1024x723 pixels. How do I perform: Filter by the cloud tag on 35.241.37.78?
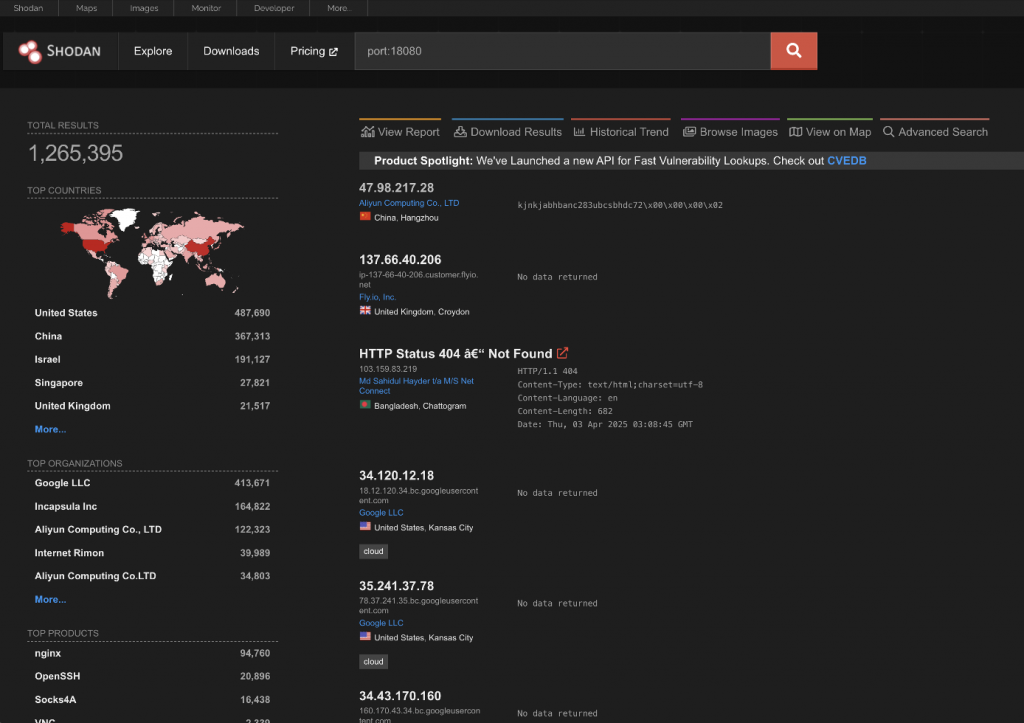click(x=373, y=661)
